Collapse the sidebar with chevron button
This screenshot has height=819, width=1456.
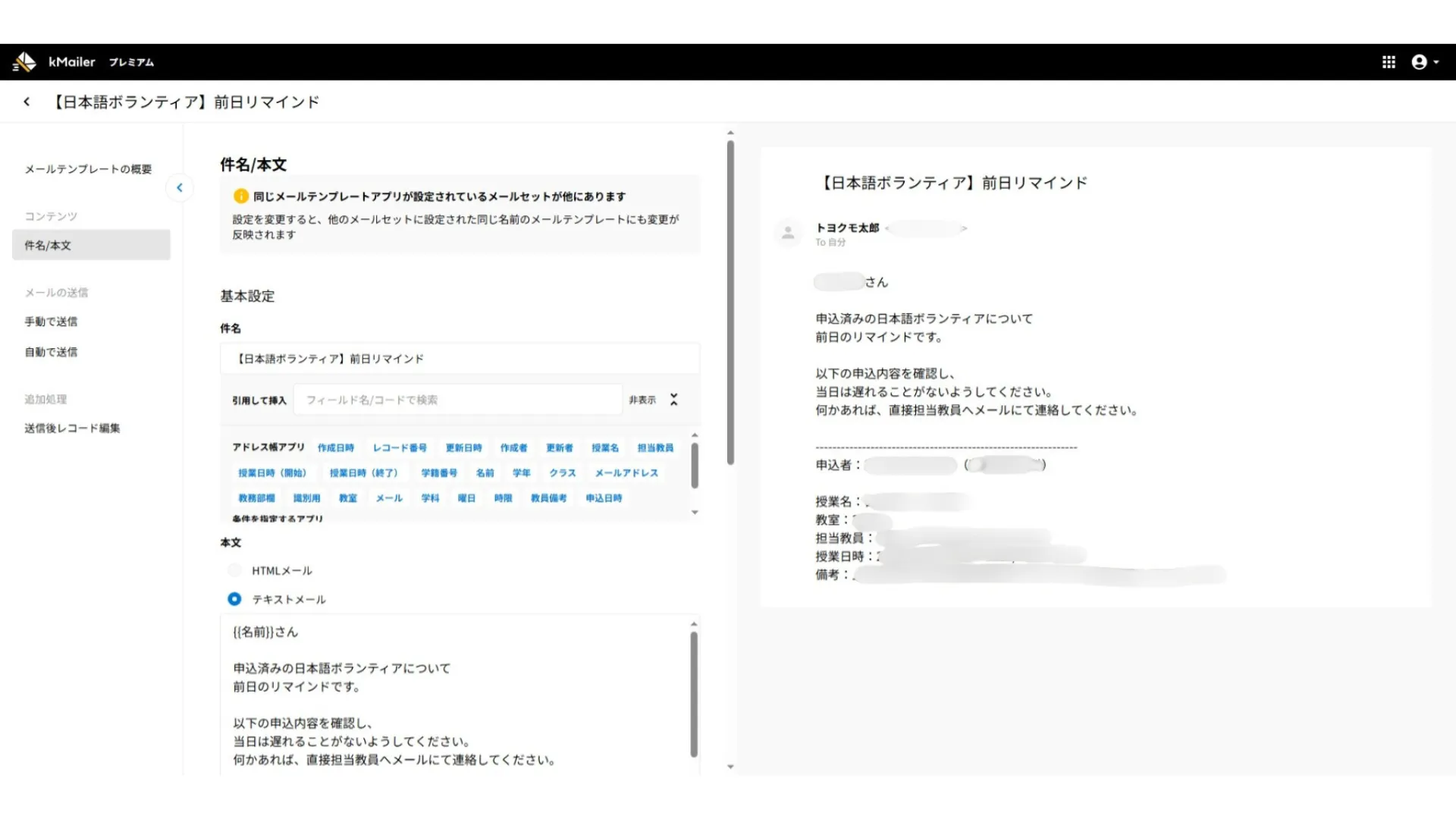[180, 187]
